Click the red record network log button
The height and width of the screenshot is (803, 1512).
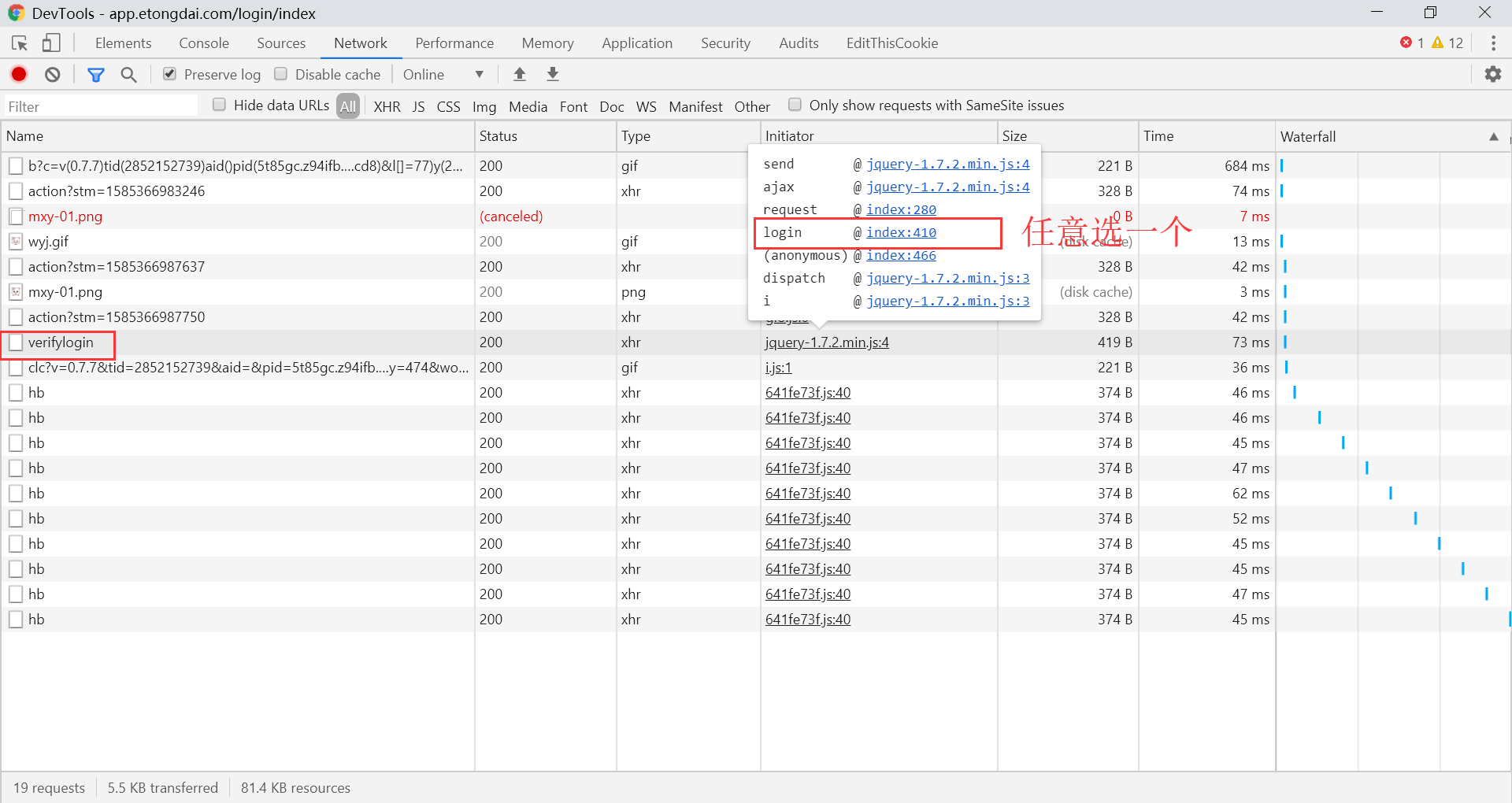[19, 74]
